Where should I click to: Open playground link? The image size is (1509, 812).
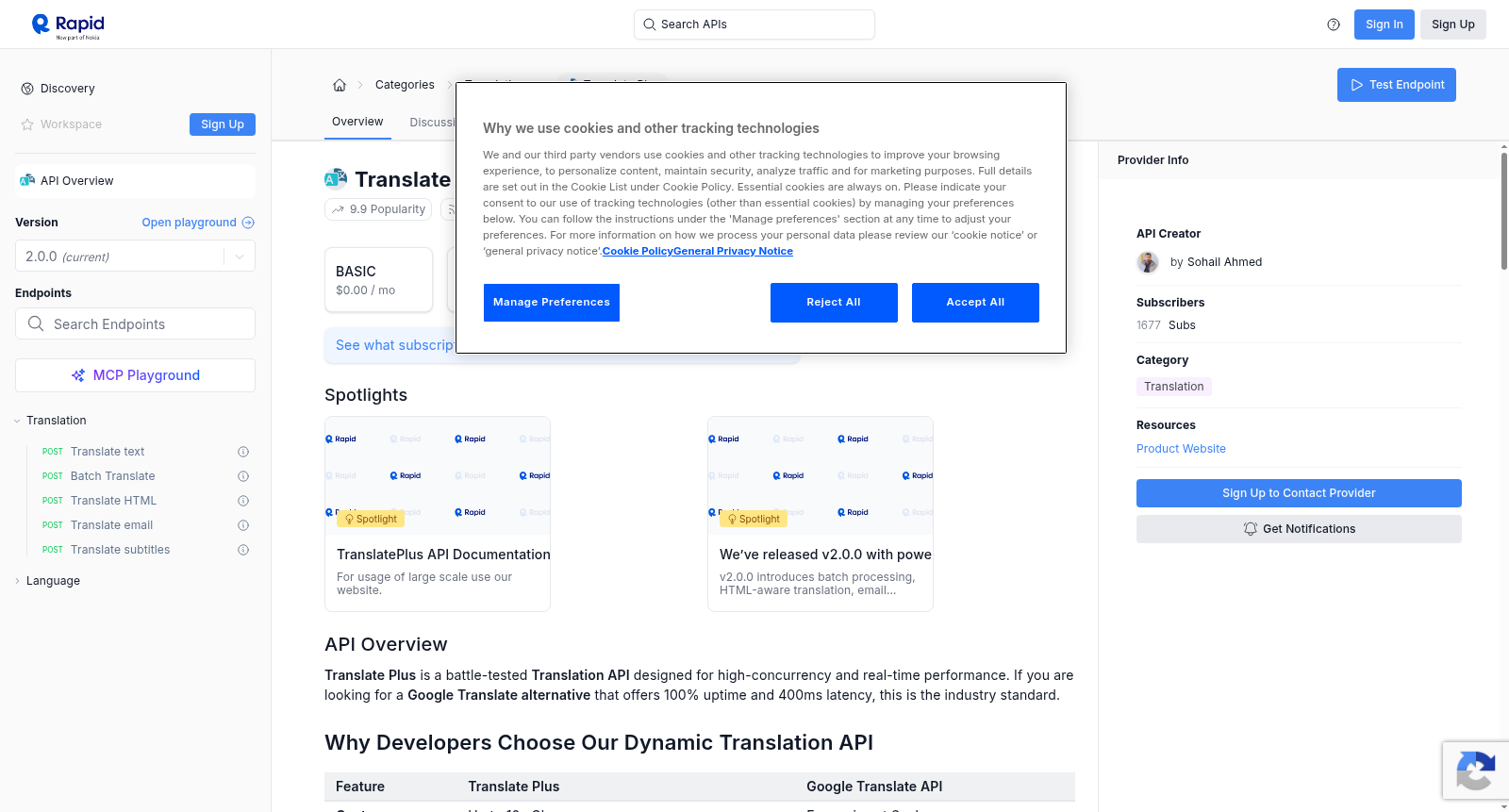198,223
